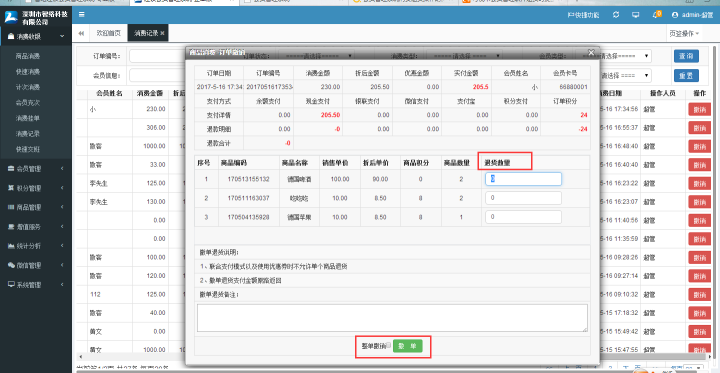
Task: Click 撤销 for the 09:28:26 record
Action: [x=699, y=257]
